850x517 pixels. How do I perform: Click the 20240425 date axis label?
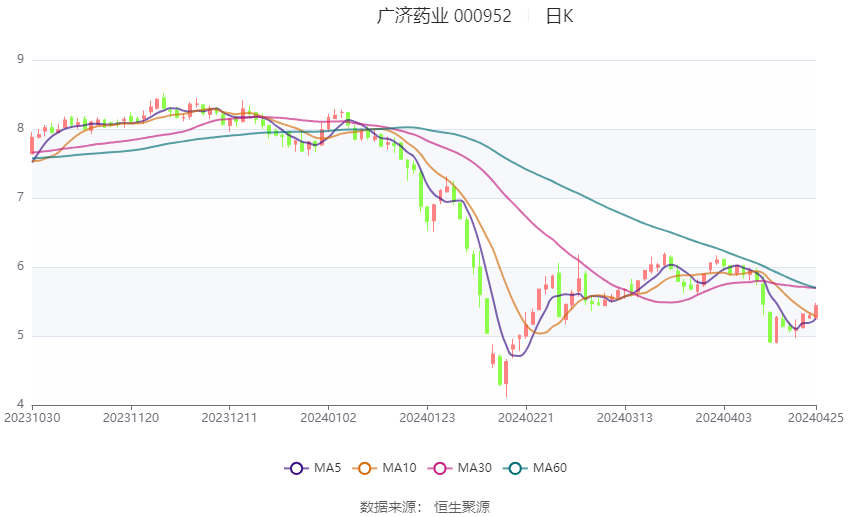pyautogui.click(x=816, y=418)
